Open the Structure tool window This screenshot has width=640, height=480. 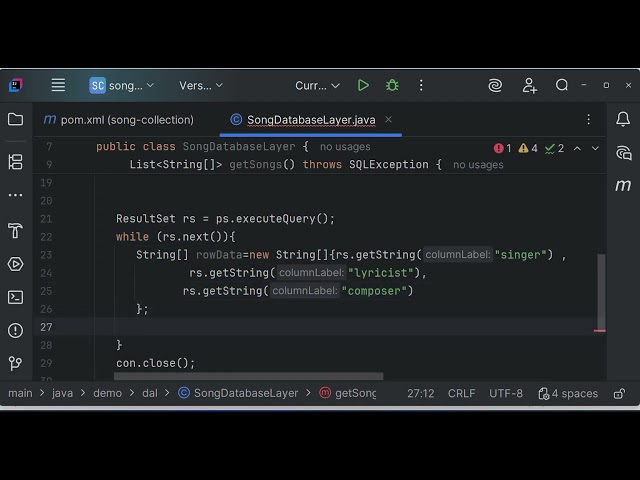pyautogui.click(x=15, y=161)
